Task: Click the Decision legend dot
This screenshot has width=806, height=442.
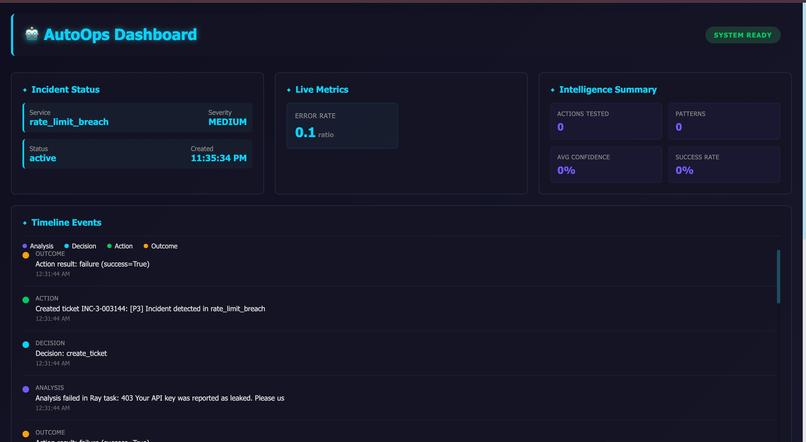Action: tap(66, 246)
